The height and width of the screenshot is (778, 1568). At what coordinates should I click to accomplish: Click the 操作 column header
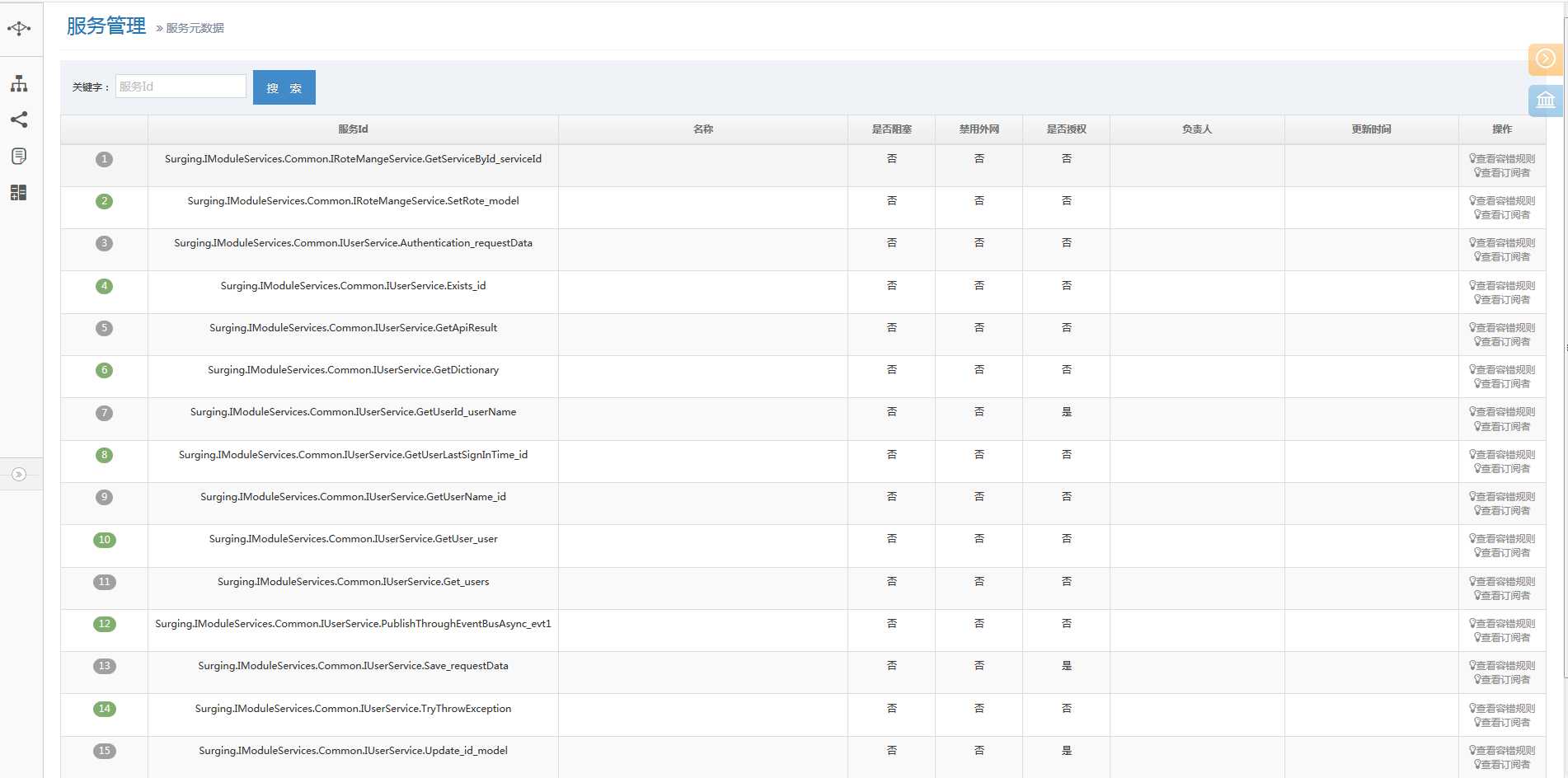coord(1502,129)
